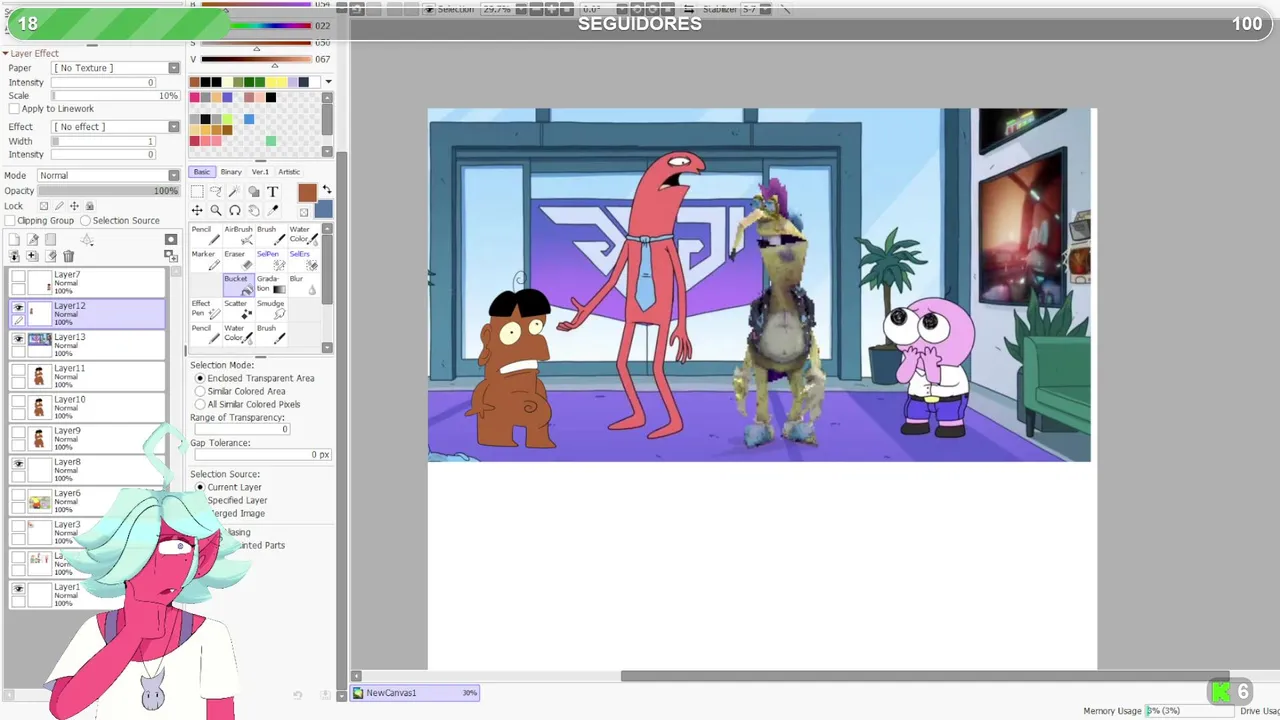The height and width of the screenshot is (720, 1280).
Task: Select the Hand pan tool
Action: 254,210
